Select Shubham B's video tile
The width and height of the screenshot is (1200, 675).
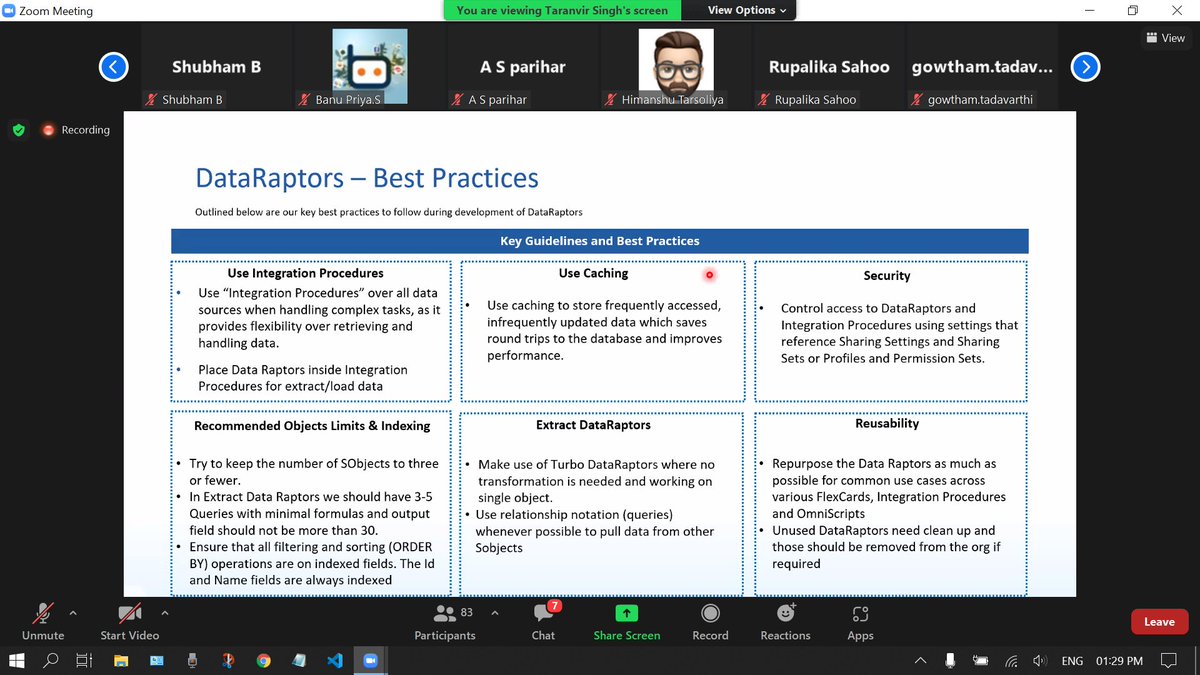pyautogui.click(x=217, y=67)
